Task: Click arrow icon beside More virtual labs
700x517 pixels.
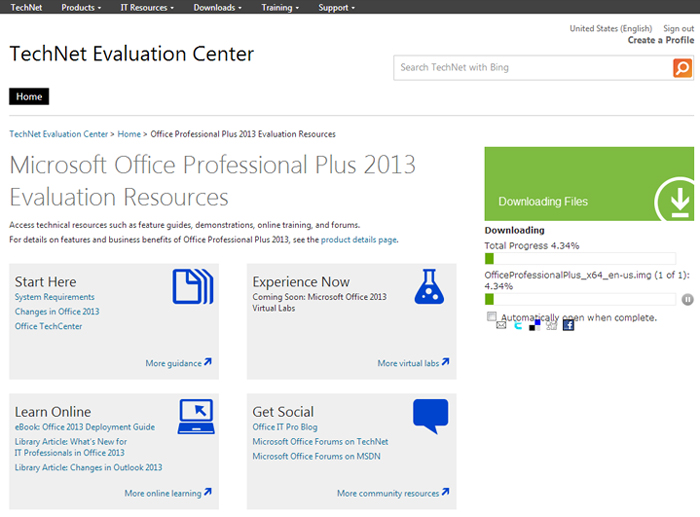Action: 445,362
